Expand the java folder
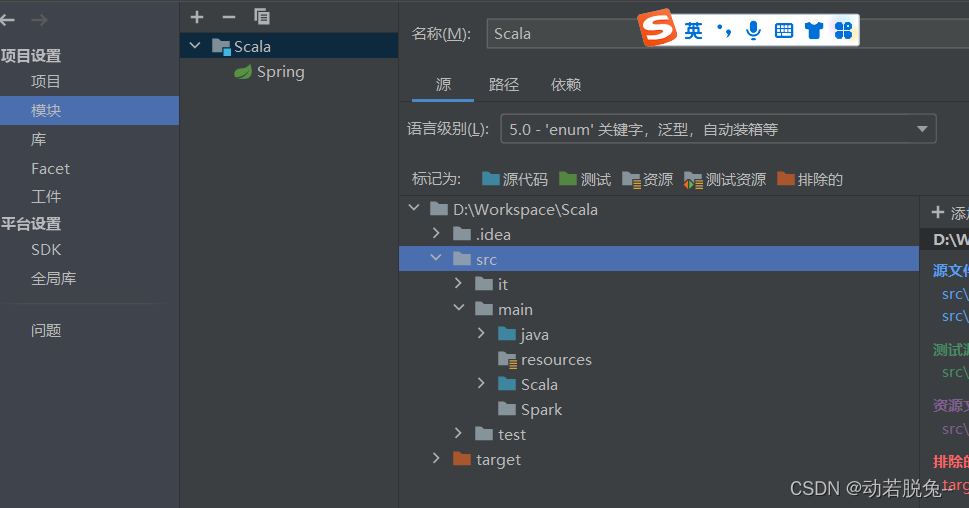 pyautogui.click(x=481, y=333)
